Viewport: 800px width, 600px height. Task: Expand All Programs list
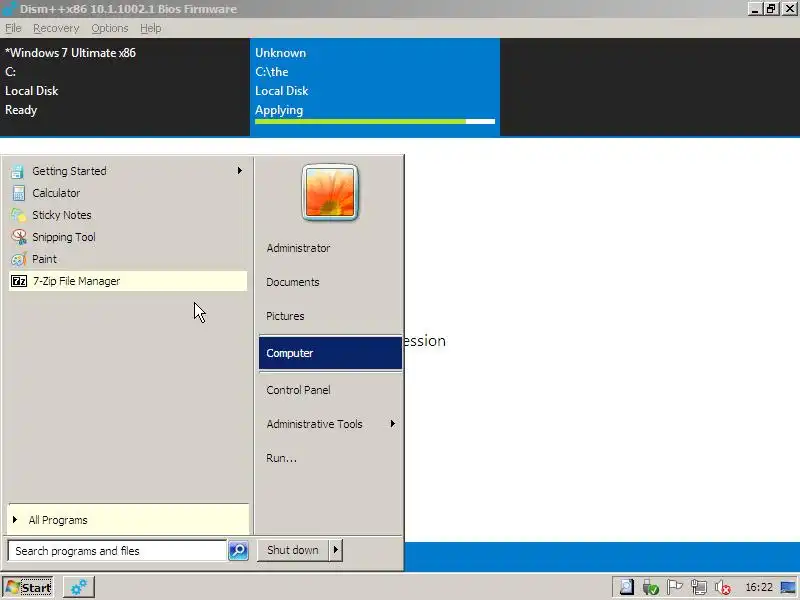(x=129, y=520)
